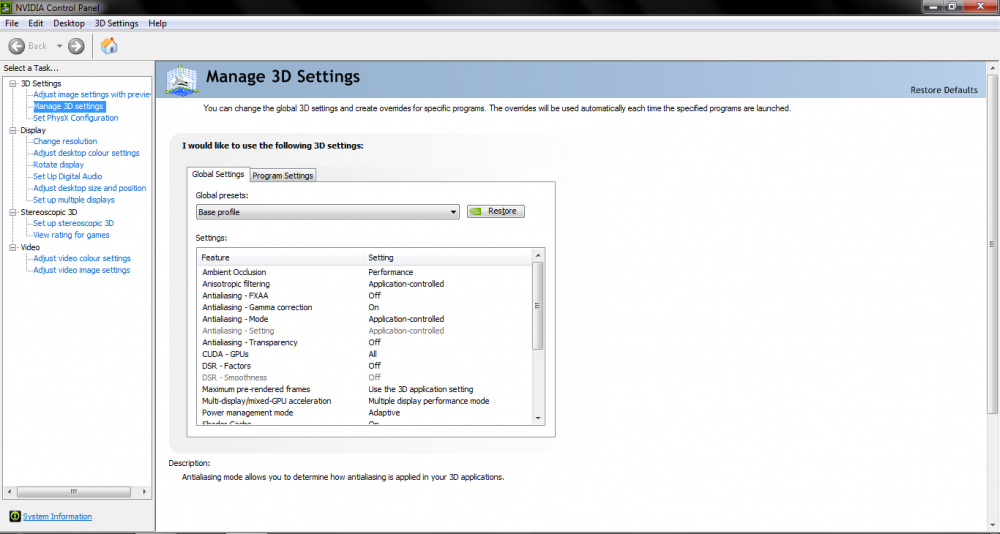Select Antialiasing - Transparency row

tap(364, 343)
